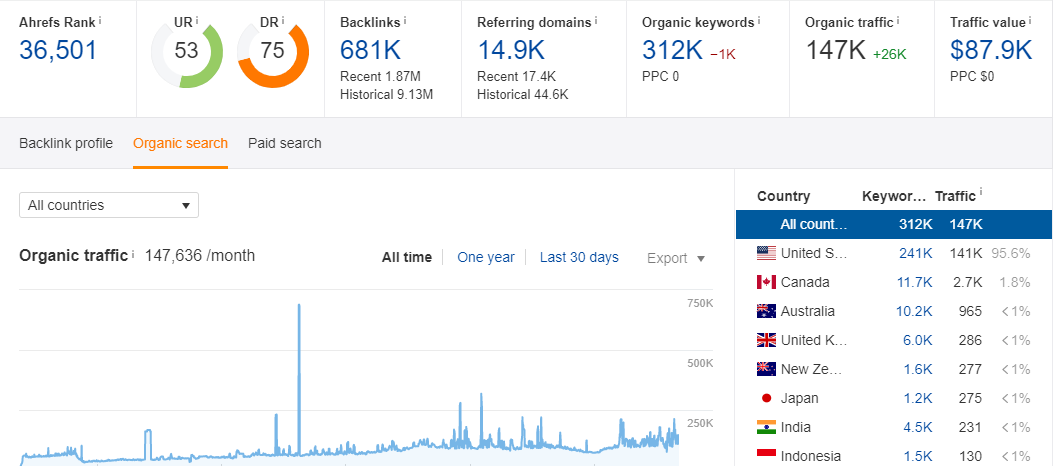
Task: Open the 681K backlinks count
Action: [x=372, y=50]
